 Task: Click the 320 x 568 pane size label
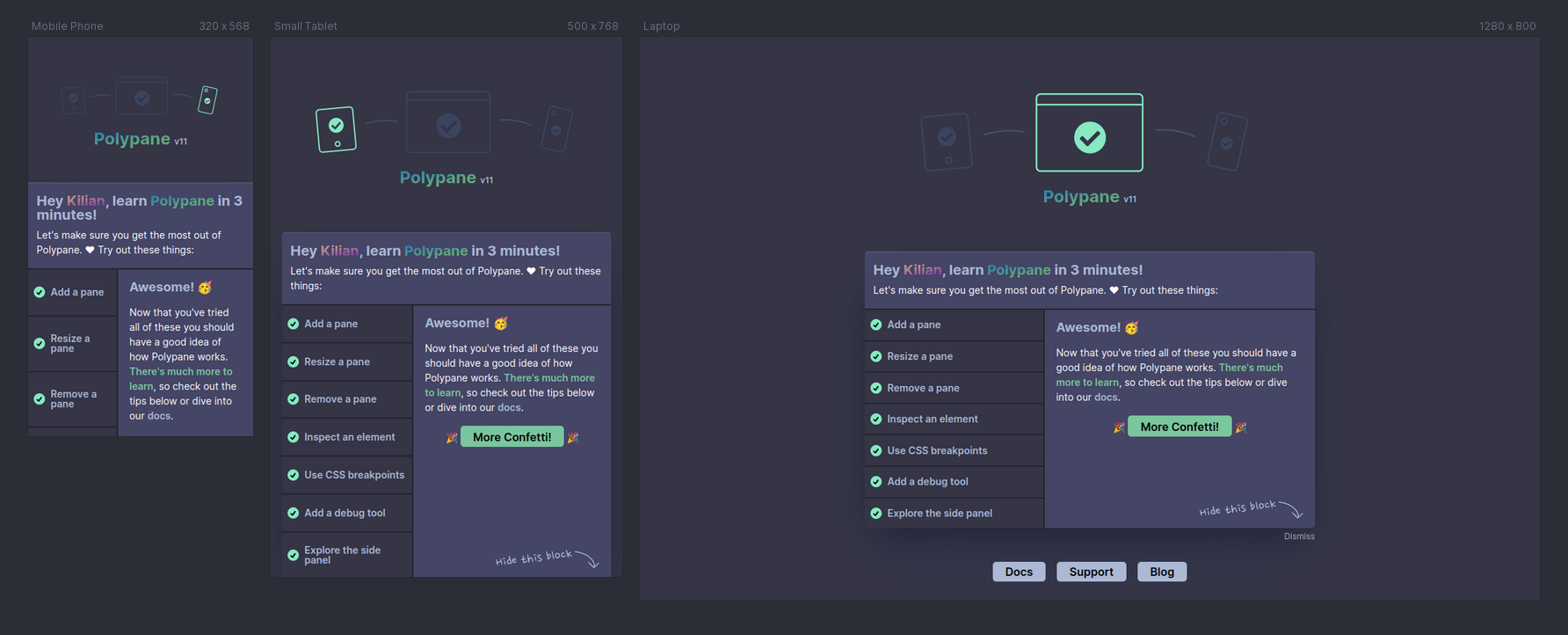[224, 26]
